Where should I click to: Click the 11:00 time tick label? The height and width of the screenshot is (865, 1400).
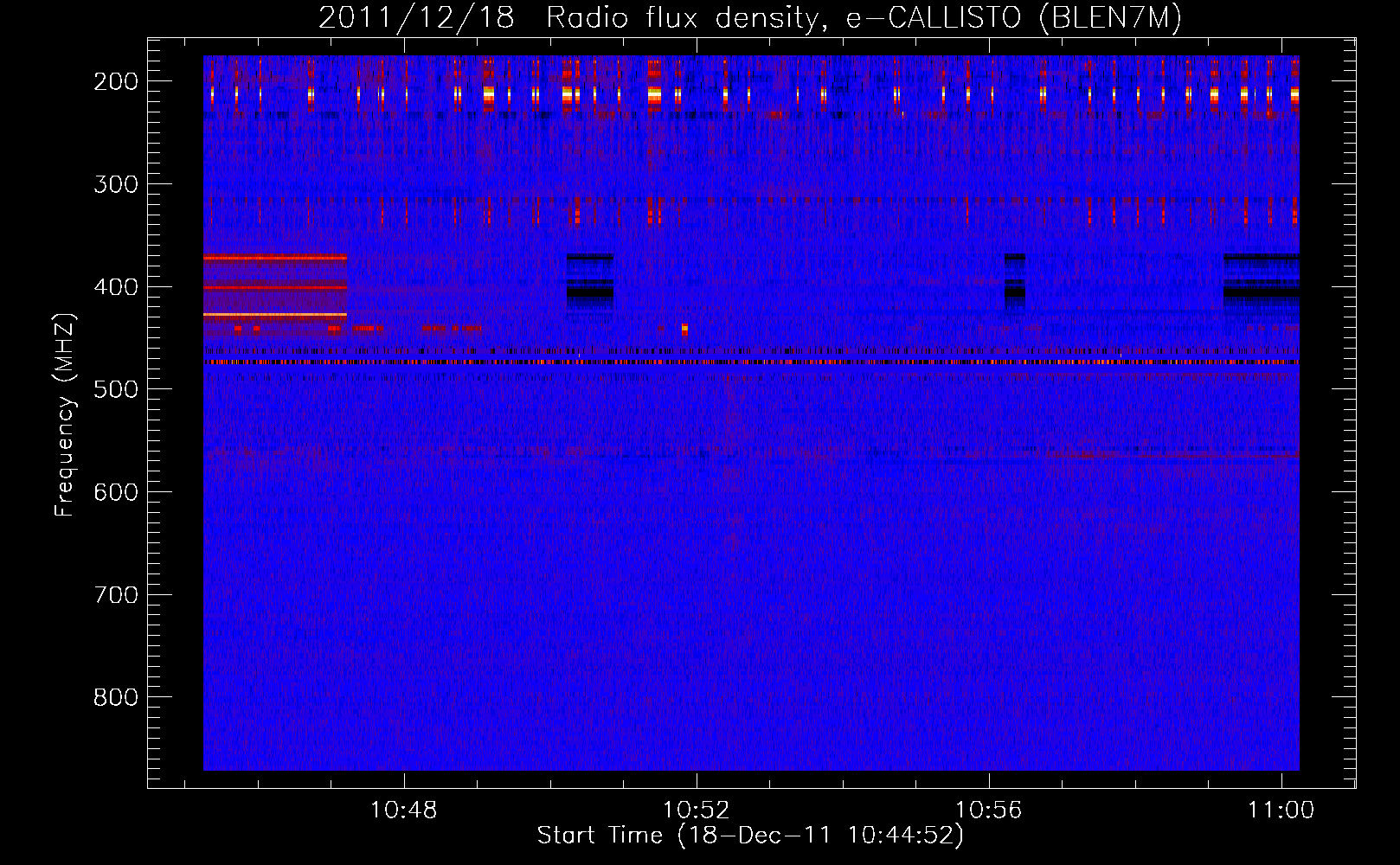point(1281,811)
